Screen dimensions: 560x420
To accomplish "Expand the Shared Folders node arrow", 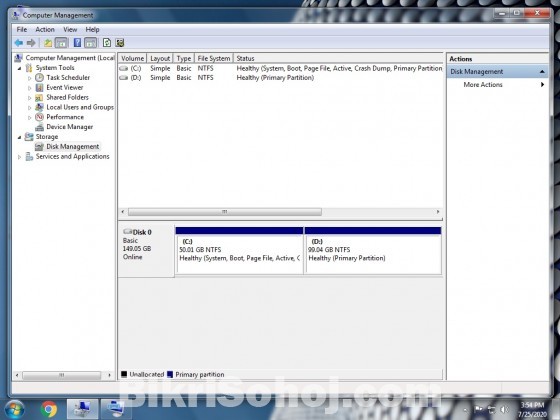I will [30, 98].
